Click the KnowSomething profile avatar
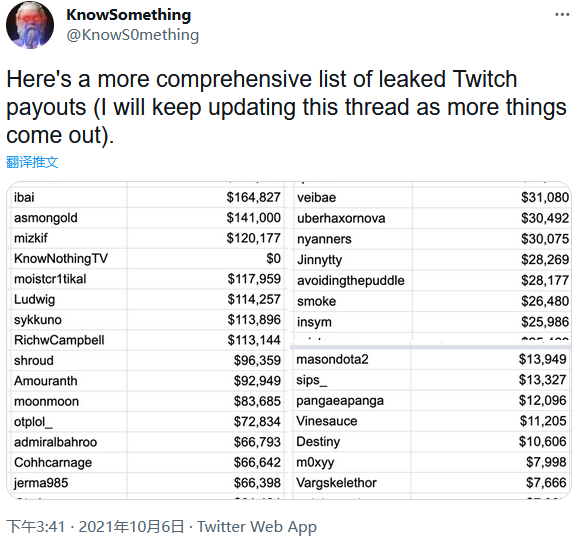Screen dimensions: 583x544 pyautogui.click(x=30, y=25)
